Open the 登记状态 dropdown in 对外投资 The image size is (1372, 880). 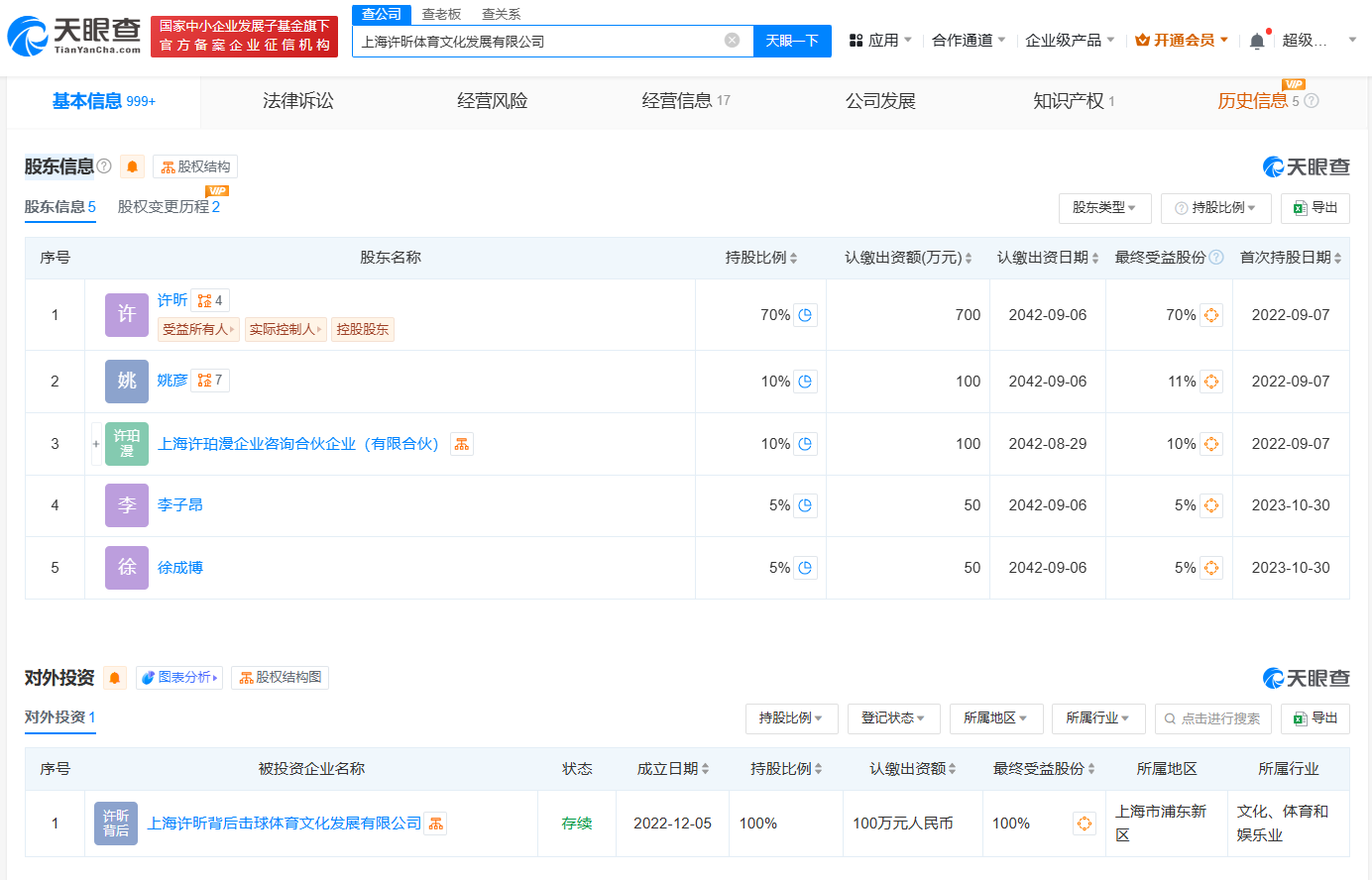click(893, 718)
